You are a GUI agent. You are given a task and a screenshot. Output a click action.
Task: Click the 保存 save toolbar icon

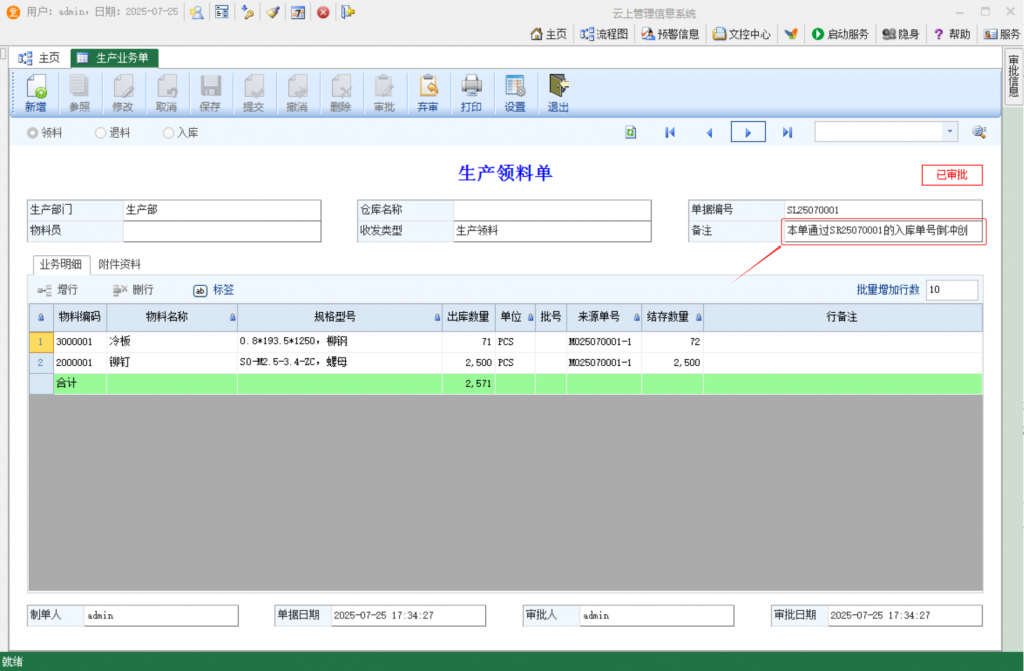[210, 93]
